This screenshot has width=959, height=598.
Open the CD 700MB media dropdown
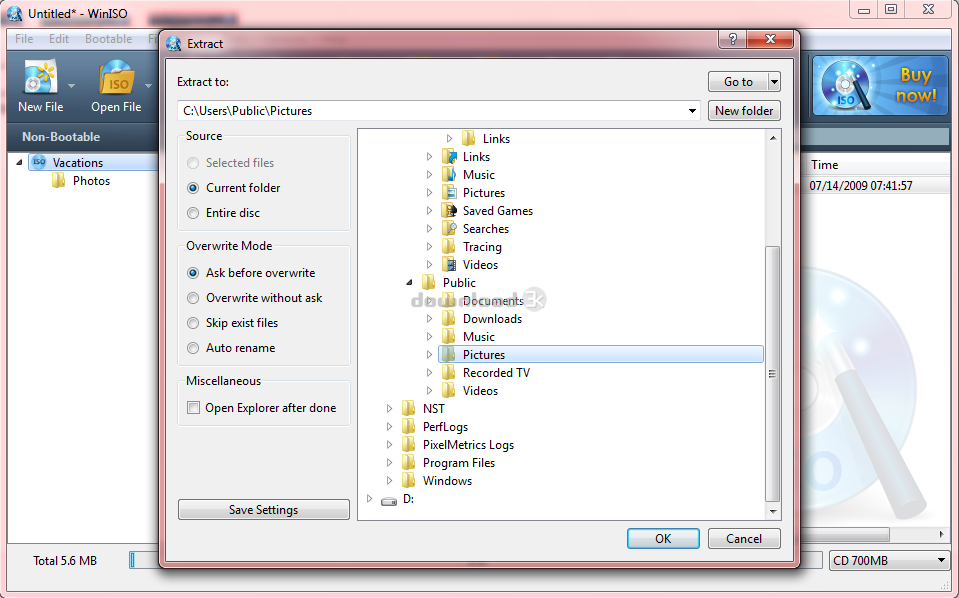941,561
